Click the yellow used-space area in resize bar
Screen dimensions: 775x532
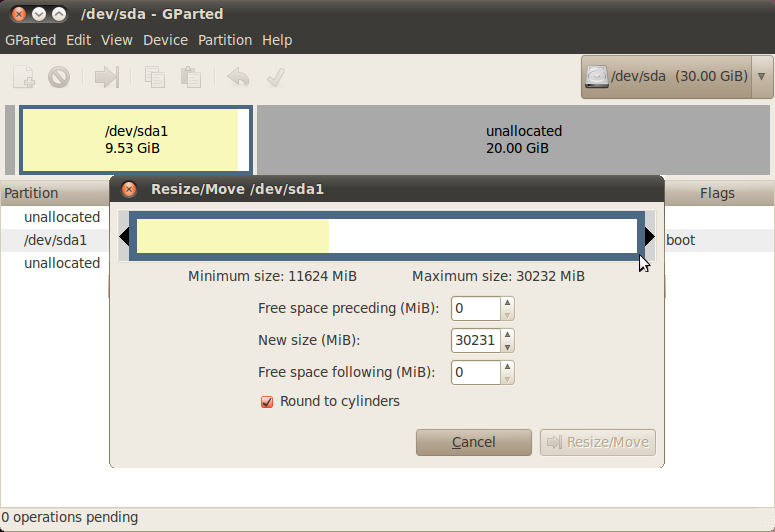click(x=232, y=236)
